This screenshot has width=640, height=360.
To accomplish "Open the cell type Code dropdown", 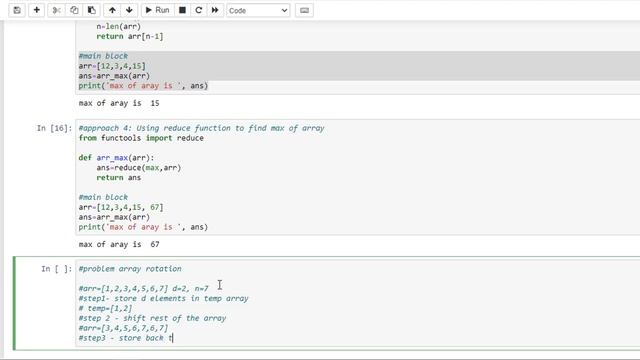I will (x=258, y=11).
